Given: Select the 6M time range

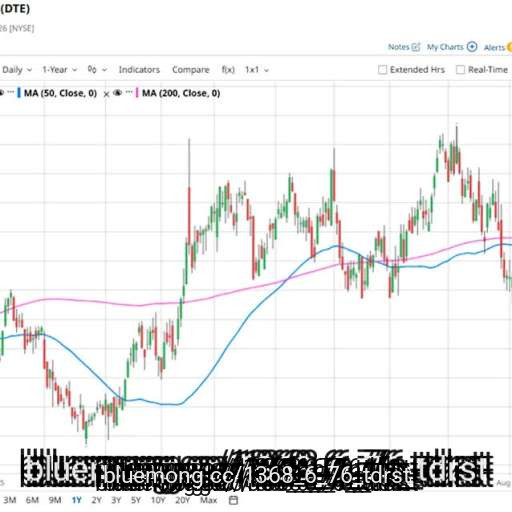Looking at the screenshot, I should pyautogui.click(x=32, y=500).
